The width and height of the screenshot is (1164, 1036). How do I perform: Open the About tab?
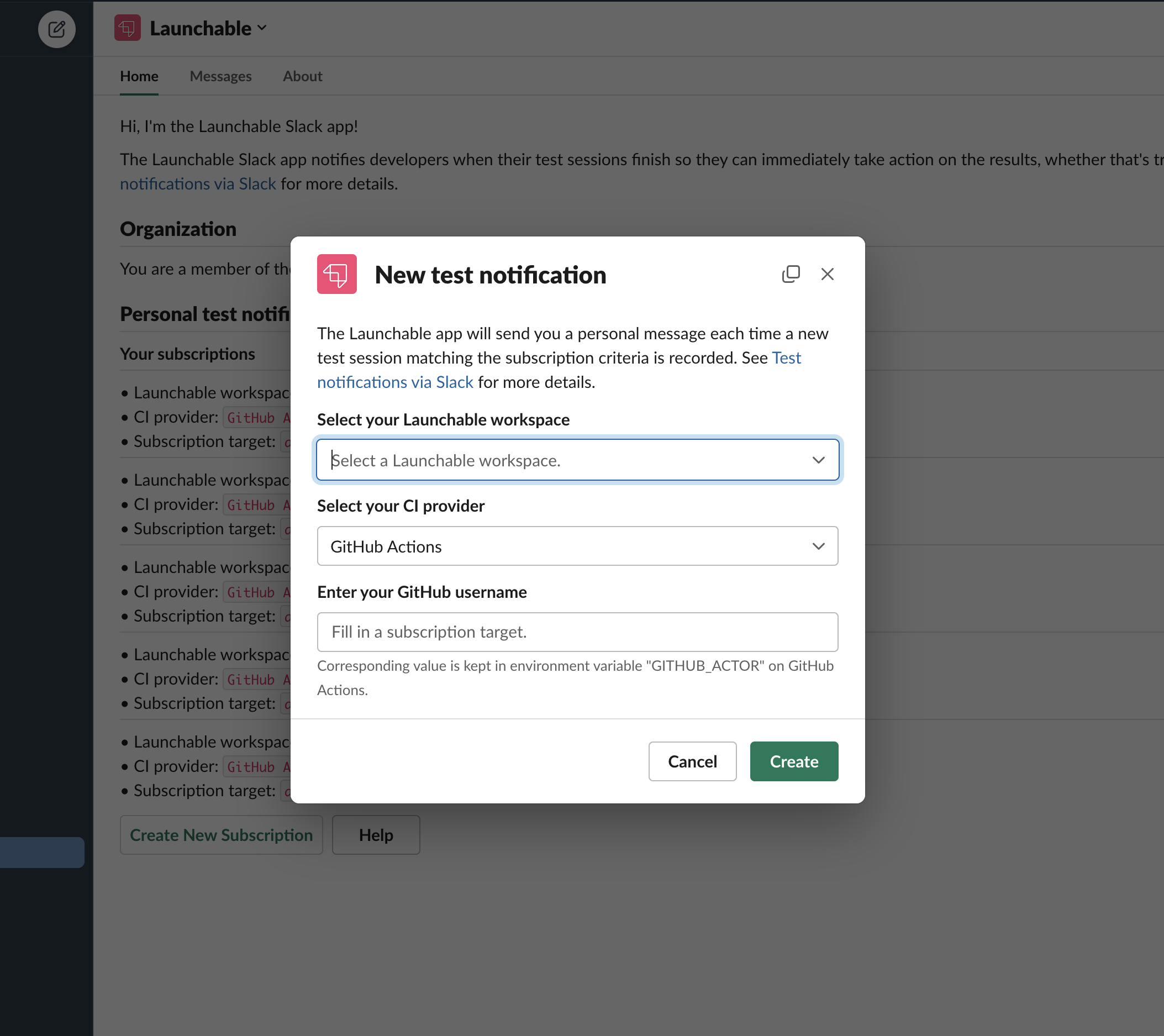pyautogui.click(x=302, y=76)
